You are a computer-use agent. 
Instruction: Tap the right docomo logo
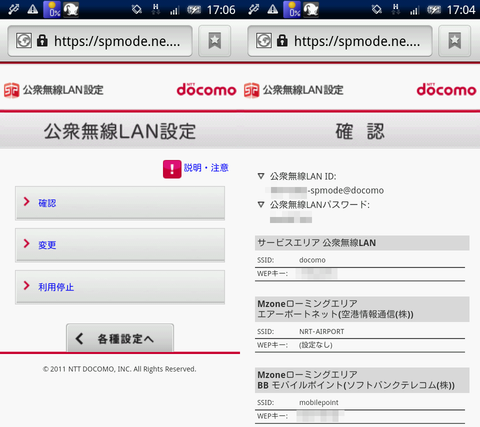click(446, 90)
